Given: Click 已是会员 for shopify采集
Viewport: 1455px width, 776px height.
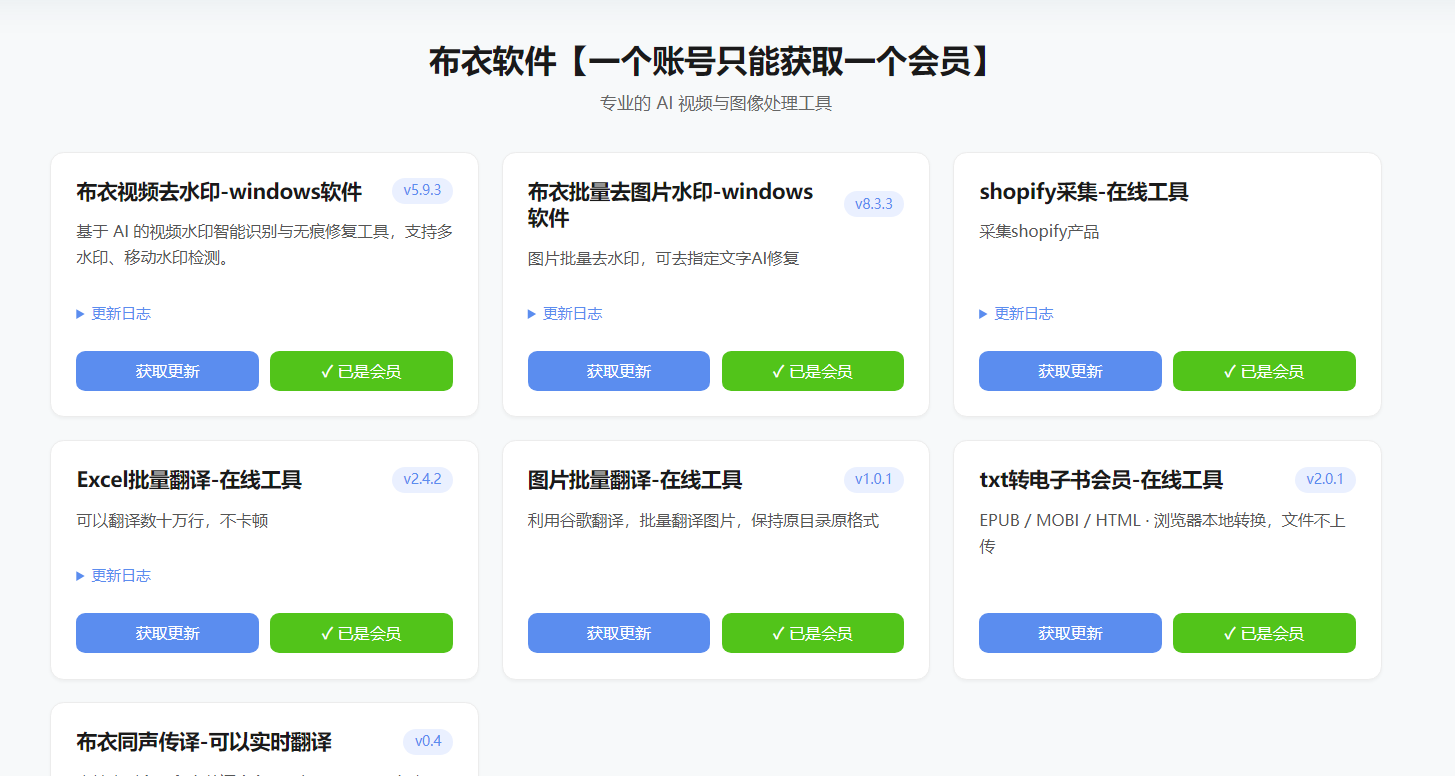Looking at the screenshot, I should 1264,371.
